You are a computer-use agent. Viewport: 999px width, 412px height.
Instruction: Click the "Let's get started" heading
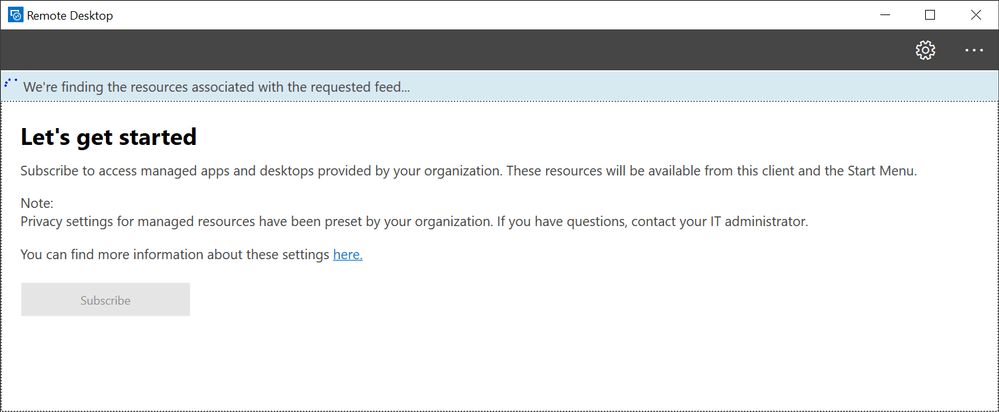coord(108,137)
